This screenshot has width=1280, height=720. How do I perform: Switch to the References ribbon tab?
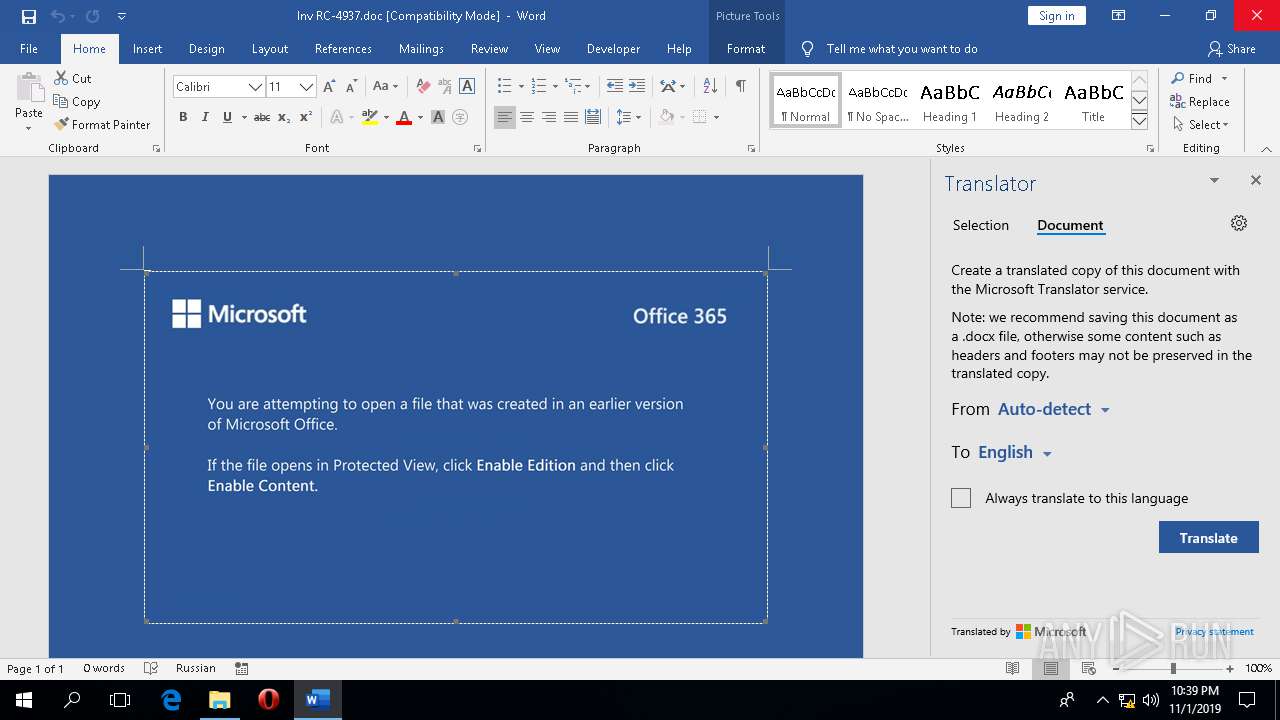[x=343, y=49]
